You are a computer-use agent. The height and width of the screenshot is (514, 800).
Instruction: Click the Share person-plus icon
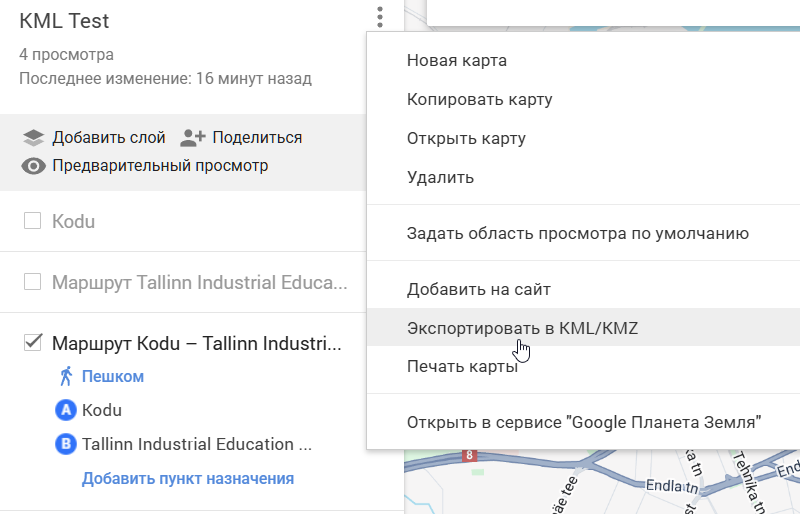pos(192,138)
